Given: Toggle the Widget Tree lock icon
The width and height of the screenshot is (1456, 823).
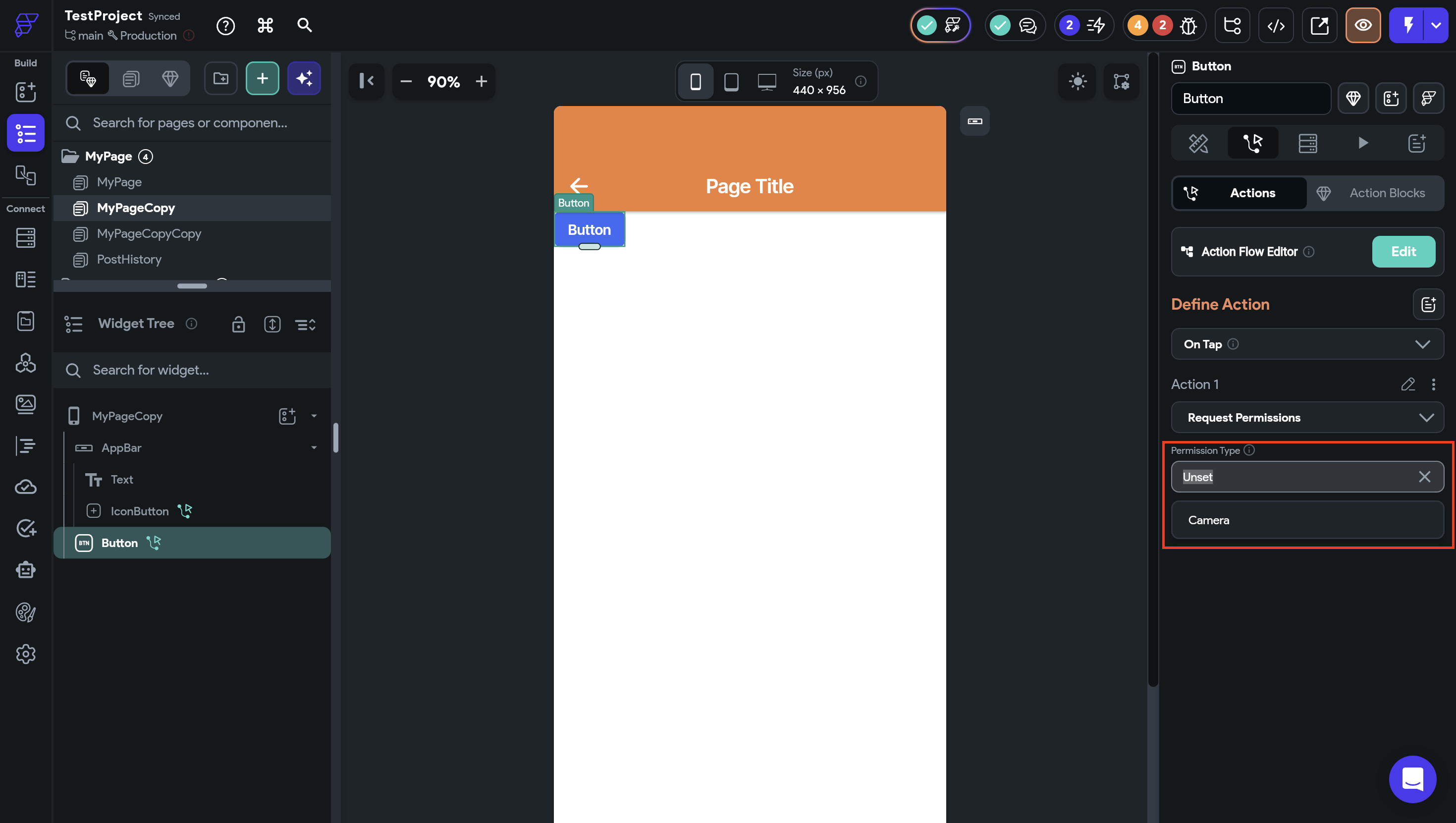Looking at the screenshot, I should pyautogui.click(x=238, y=325).
